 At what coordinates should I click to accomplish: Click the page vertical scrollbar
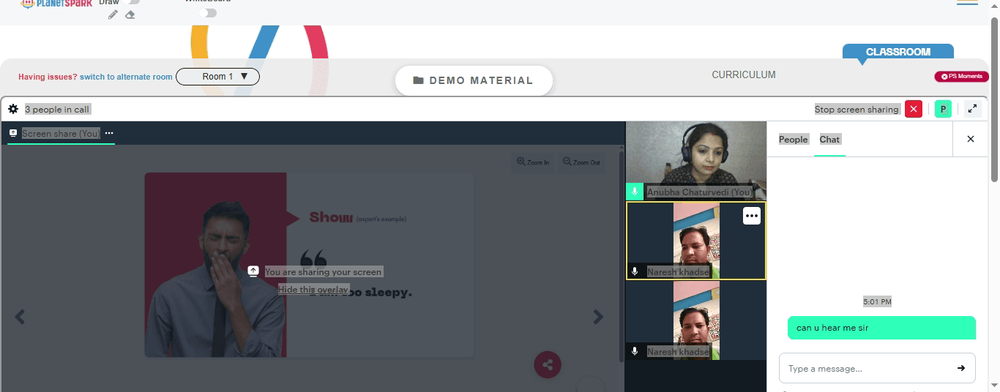(x=994, y=99)
